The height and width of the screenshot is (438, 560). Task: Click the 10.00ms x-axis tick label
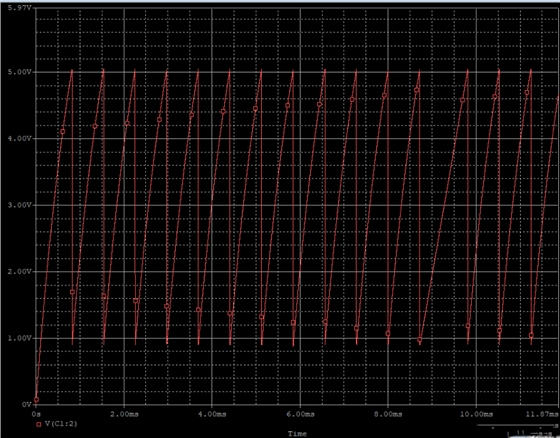point(476,414)
